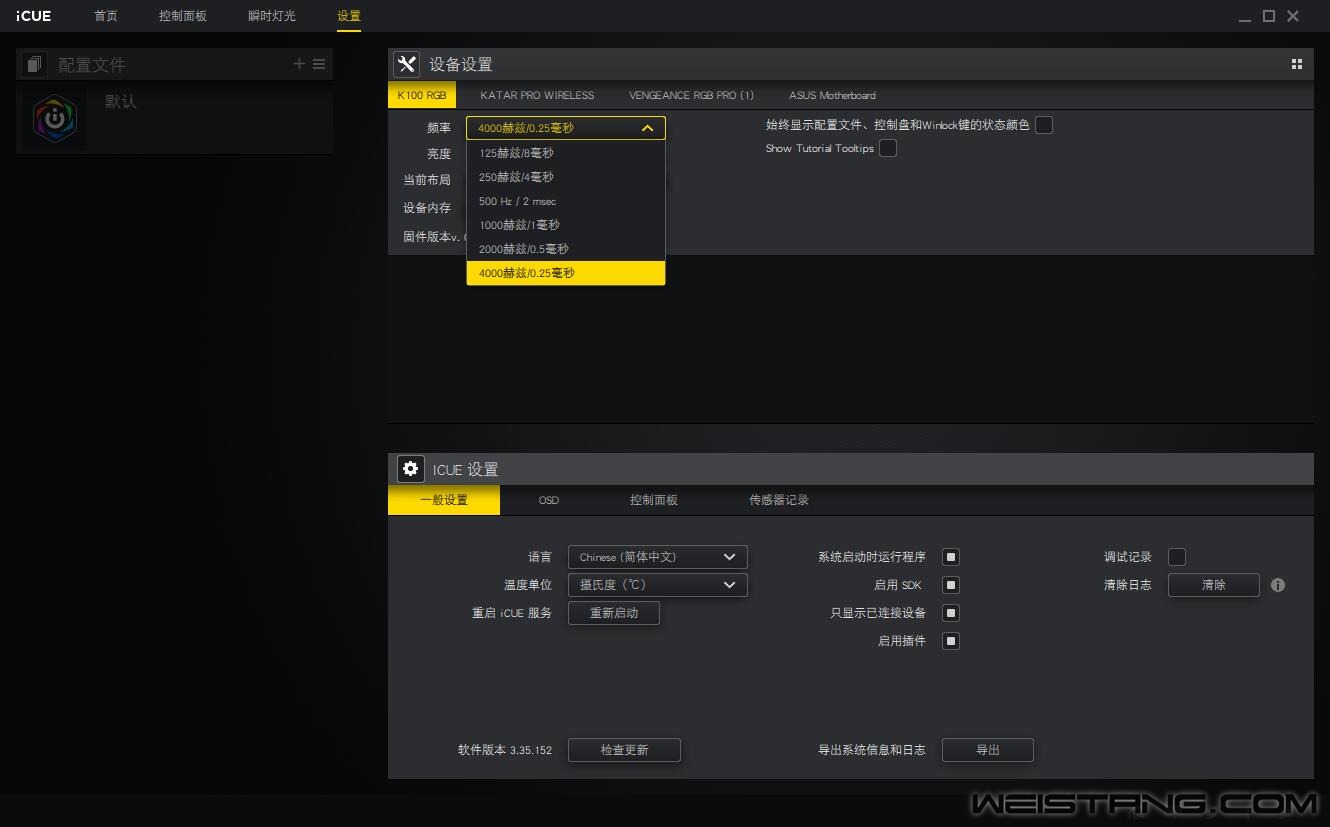
Task: Click the gear icon of iCUE 设置
Action: click(x=410, y=469)
